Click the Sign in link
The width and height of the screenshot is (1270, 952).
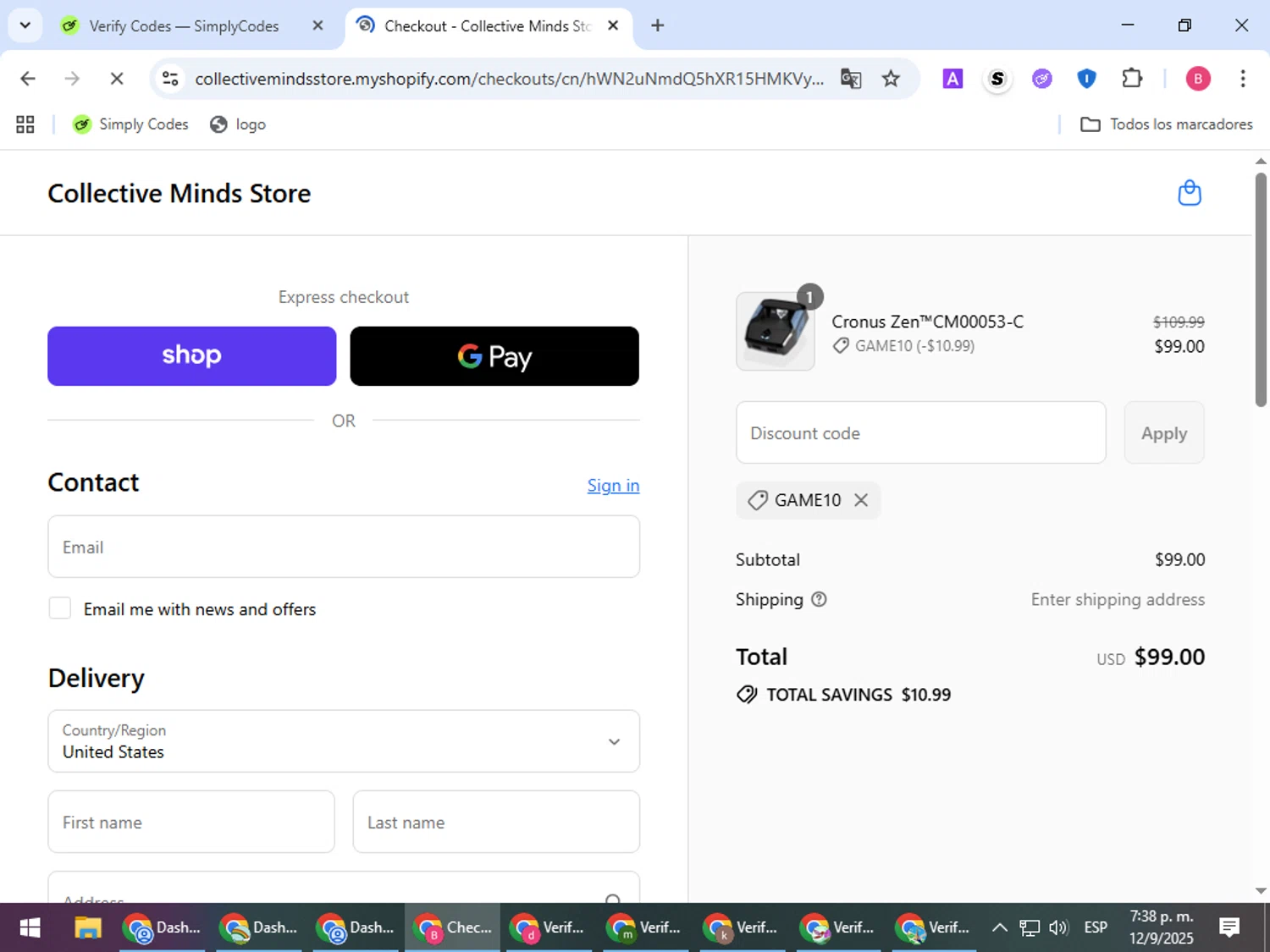(x=614, y=486)
